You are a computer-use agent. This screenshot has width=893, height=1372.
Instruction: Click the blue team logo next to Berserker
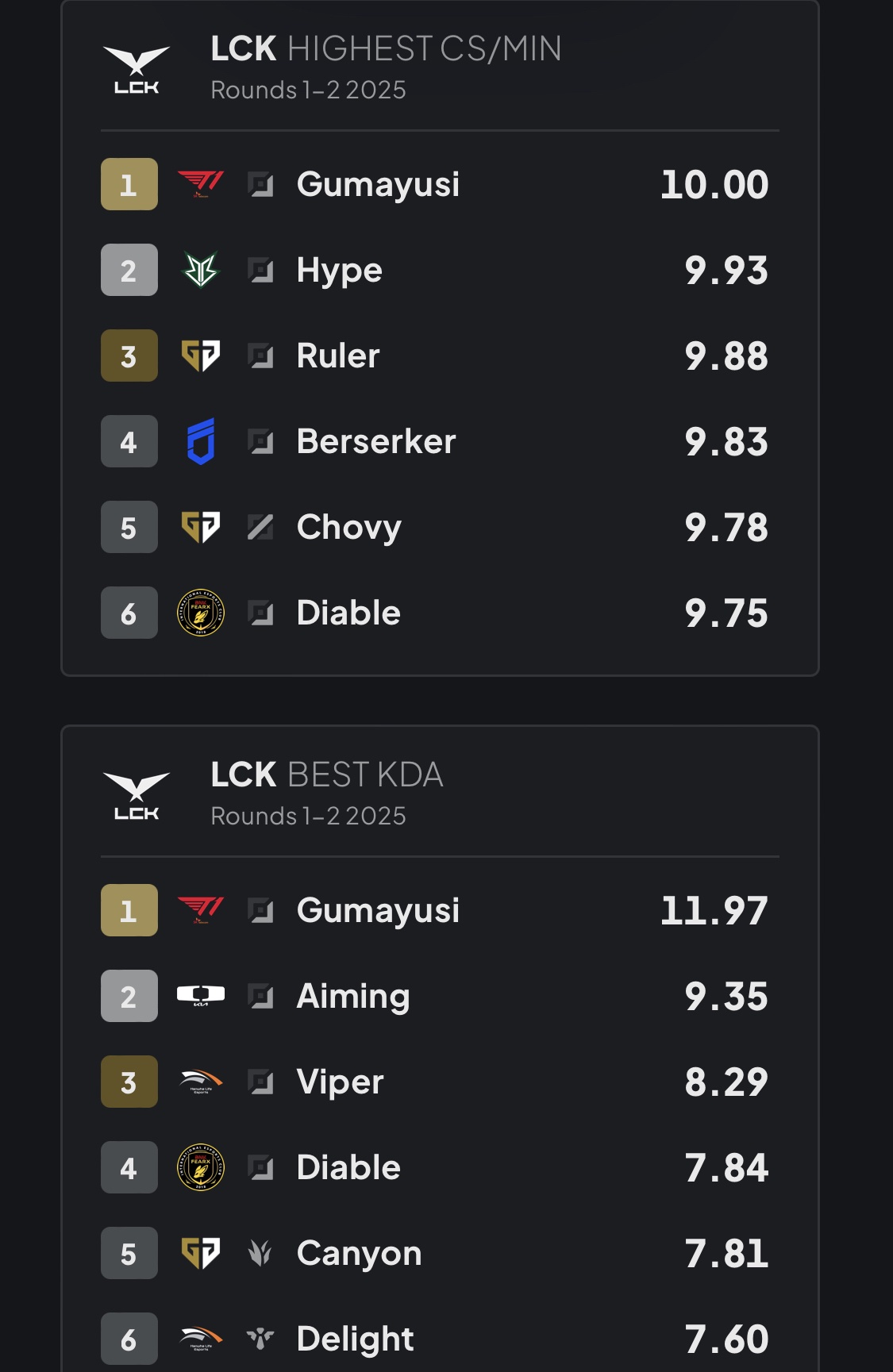pos(201,441)
